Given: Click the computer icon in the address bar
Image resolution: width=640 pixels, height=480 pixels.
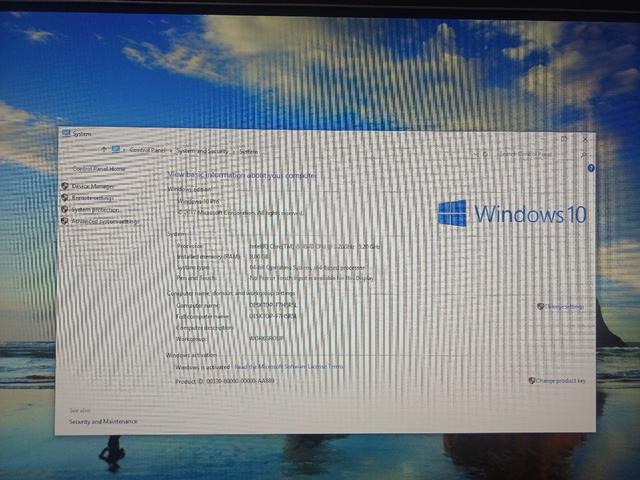Looking at the screenshot, I should [x=116, y=149].
